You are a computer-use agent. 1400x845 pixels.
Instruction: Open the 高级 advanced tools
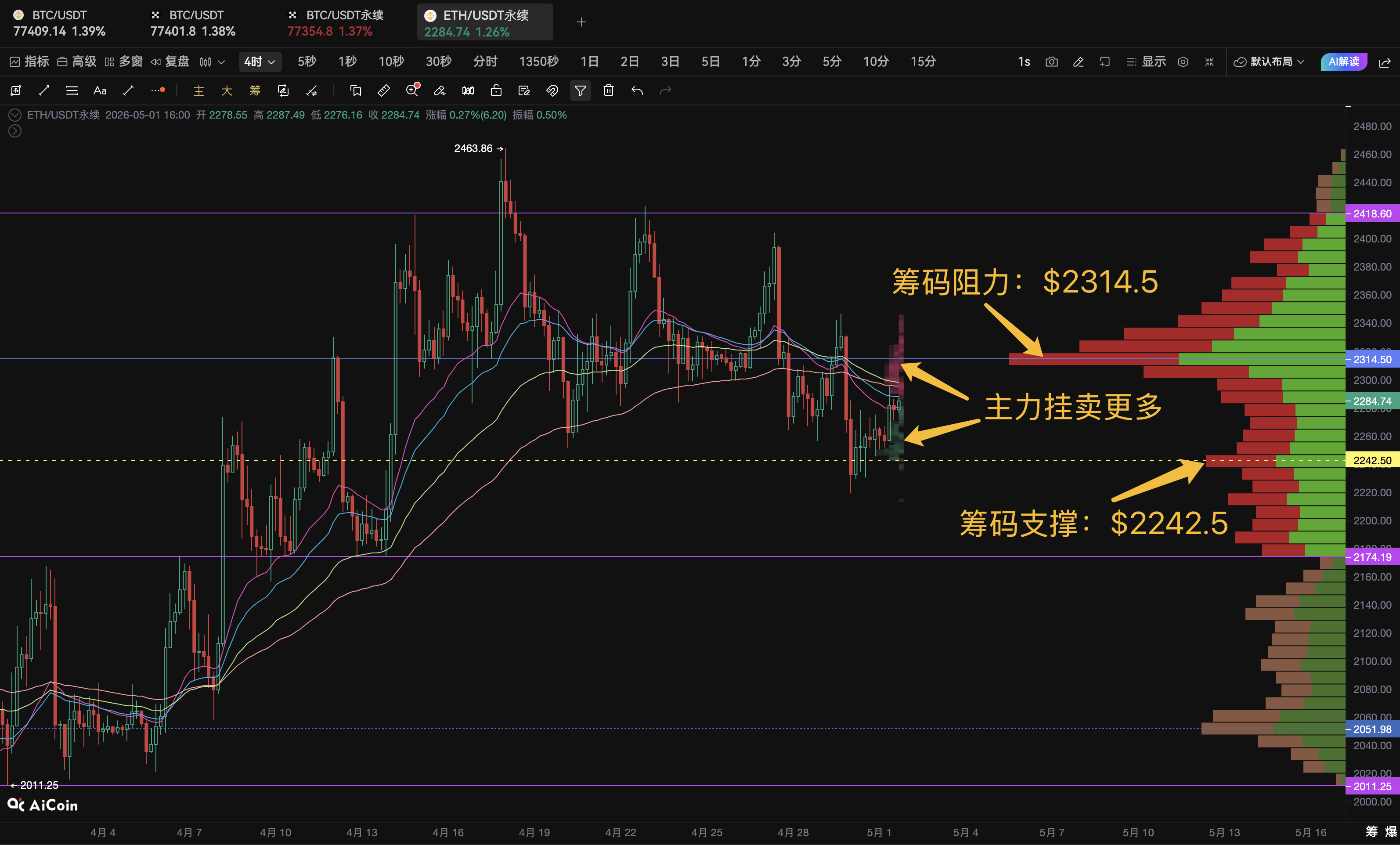(x=77, y=61)
